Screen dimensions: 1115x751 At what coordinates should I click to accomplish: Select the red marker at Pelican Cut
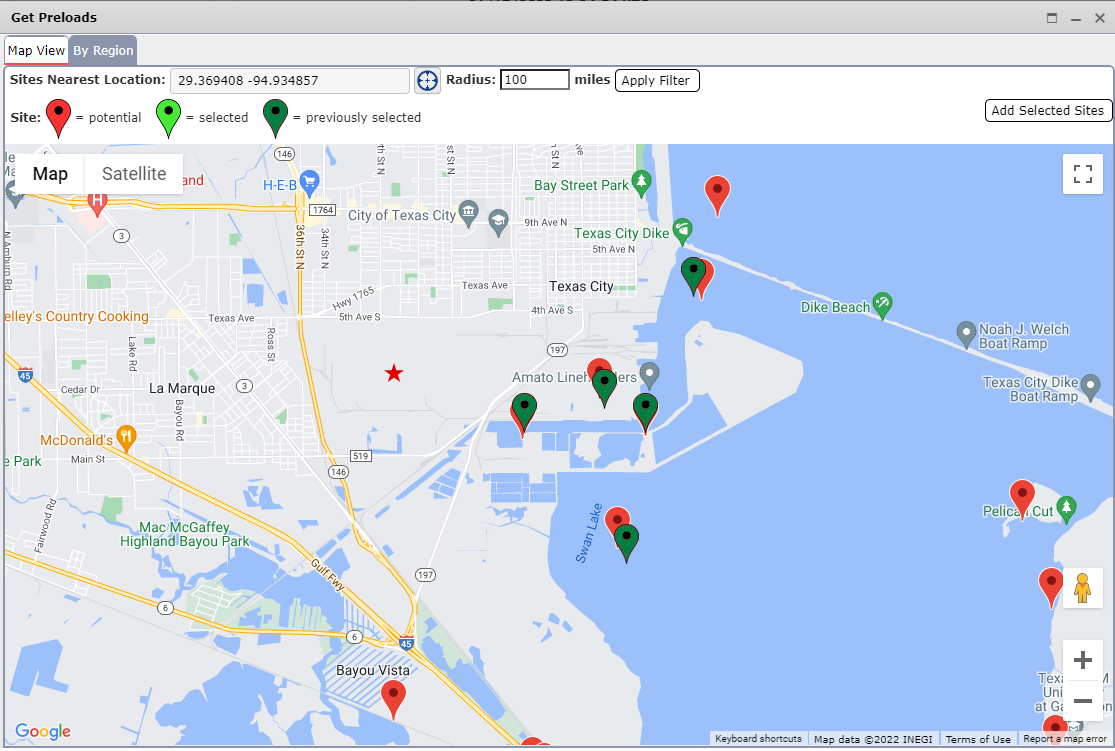pos(1022,494)
